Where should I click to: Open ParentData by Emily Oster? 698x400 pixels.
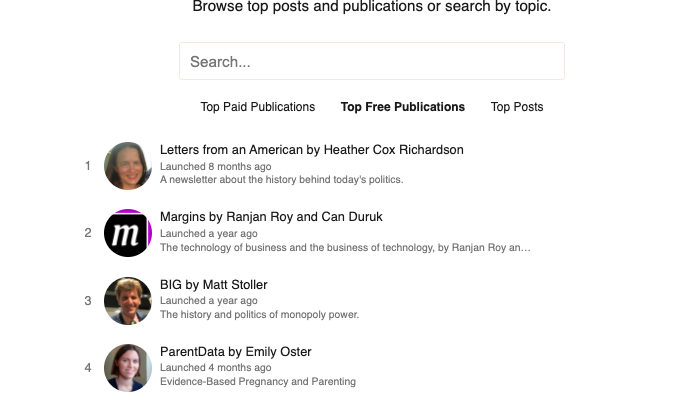[x=236, y=352]
